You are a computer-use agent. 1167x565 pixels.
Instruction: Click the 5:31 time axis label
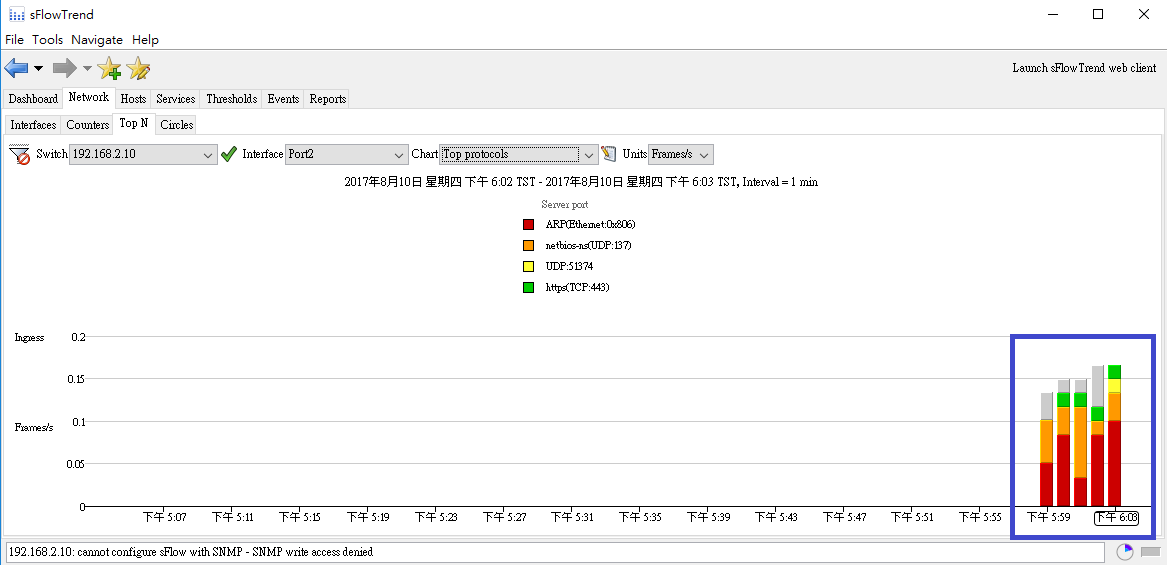coord(572,517)
